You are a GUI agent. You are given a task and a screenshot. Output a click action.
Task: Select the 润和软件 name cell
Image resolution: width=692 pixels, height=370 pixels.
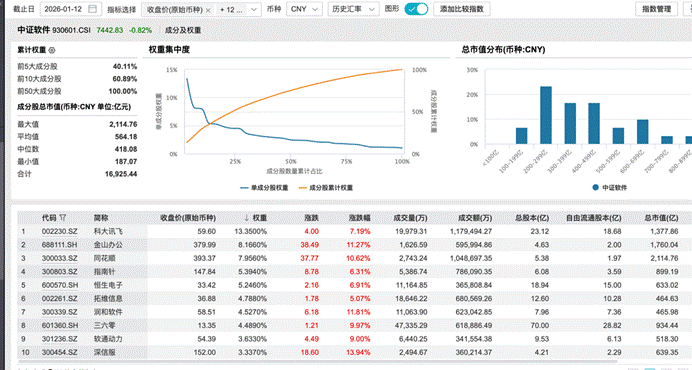[108, 312]
